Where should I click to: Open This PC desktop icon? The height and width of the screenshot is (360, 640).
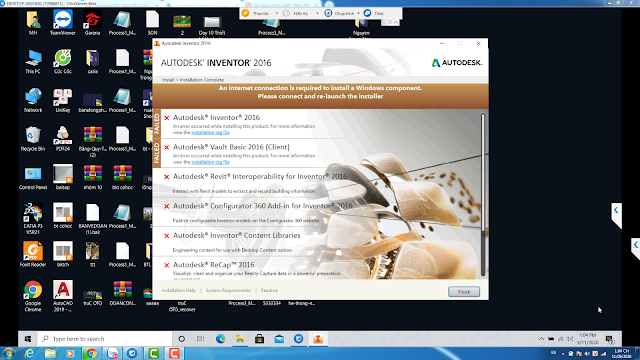[x=33, y=61]
